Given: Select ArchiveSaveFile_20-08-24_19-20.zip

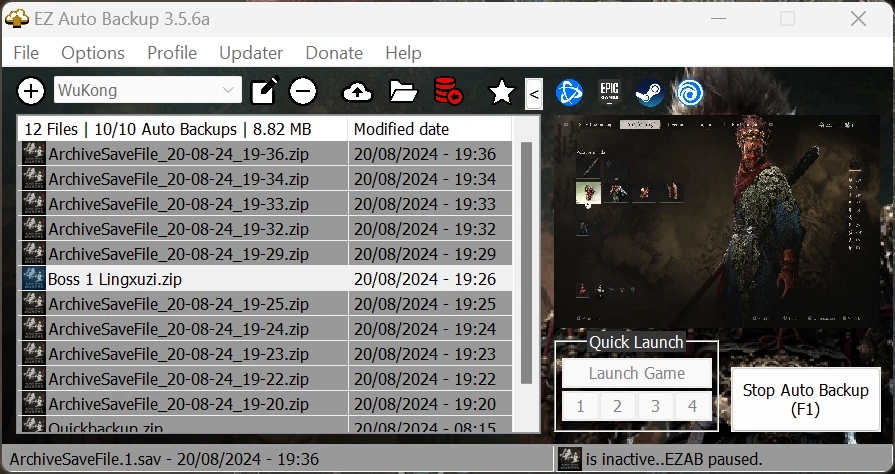Looking at the screenshot, I should click(265, 404).
